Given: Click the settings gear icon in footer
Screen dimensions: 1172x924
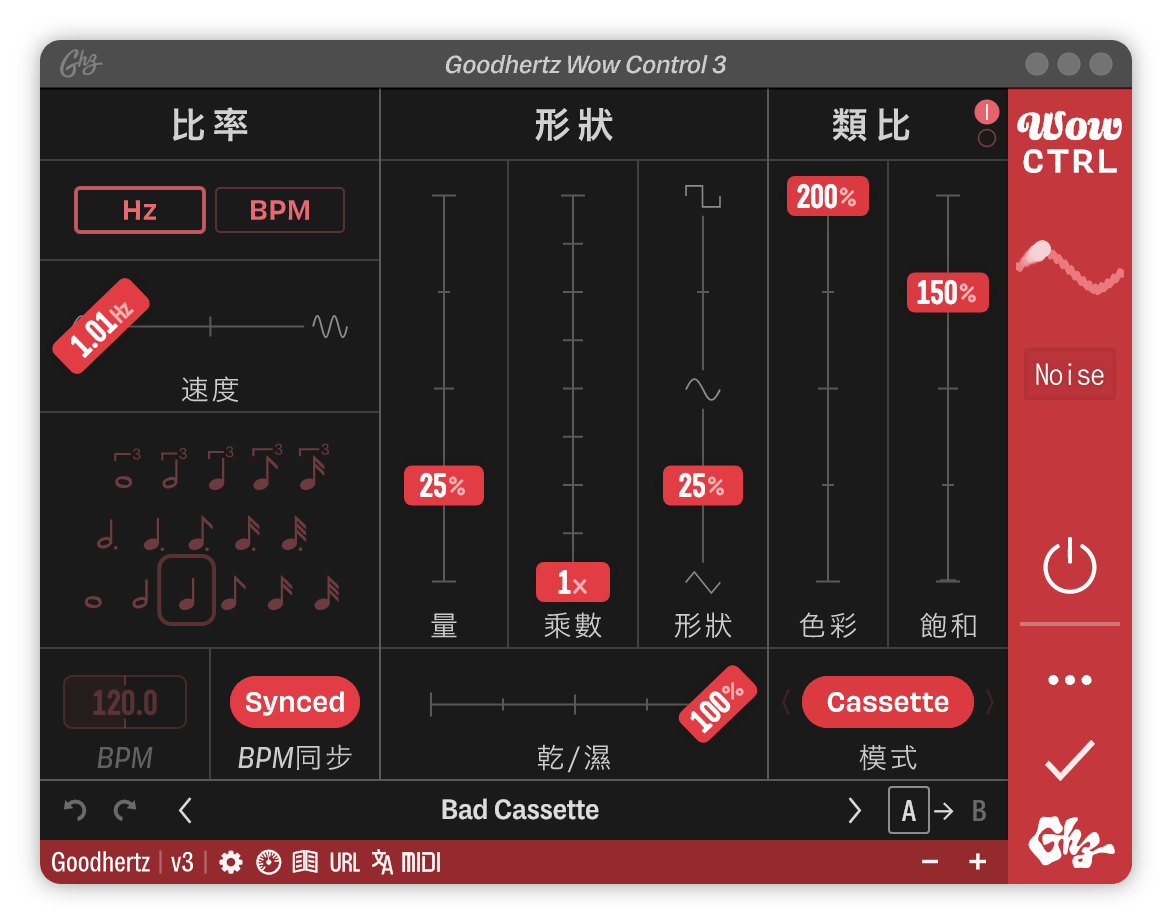Looking at the screenshot, I should tap(231, 862).
